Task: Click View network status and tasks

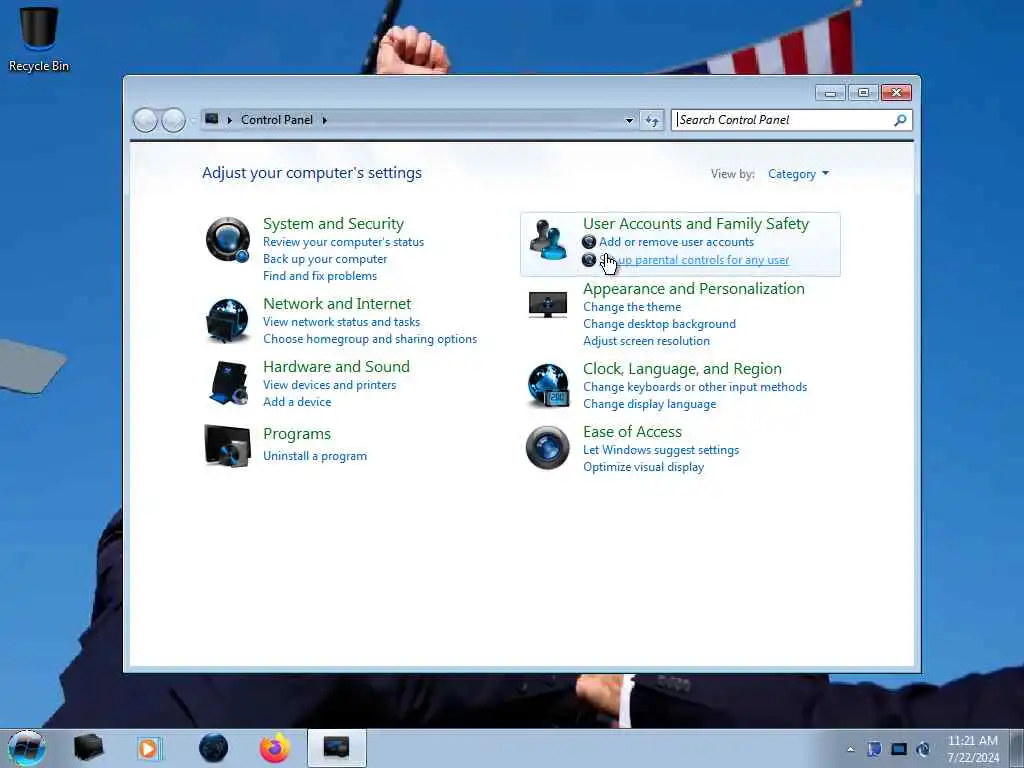Action: tap(342, 322)
